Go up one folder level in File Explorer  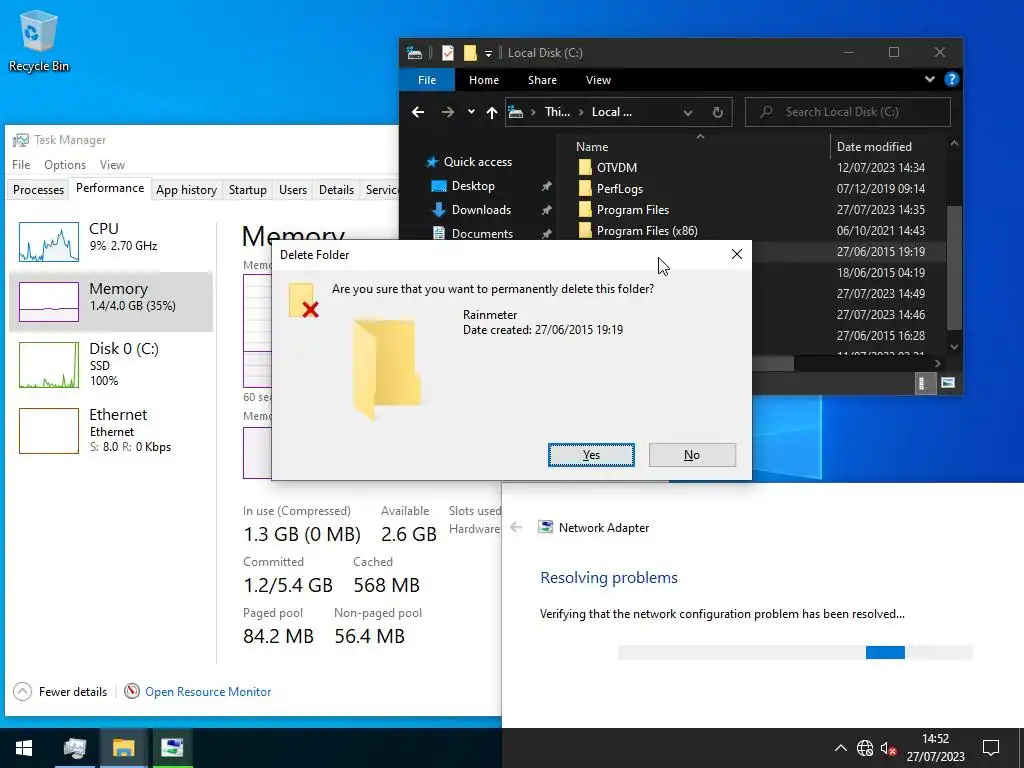point(492,112)
